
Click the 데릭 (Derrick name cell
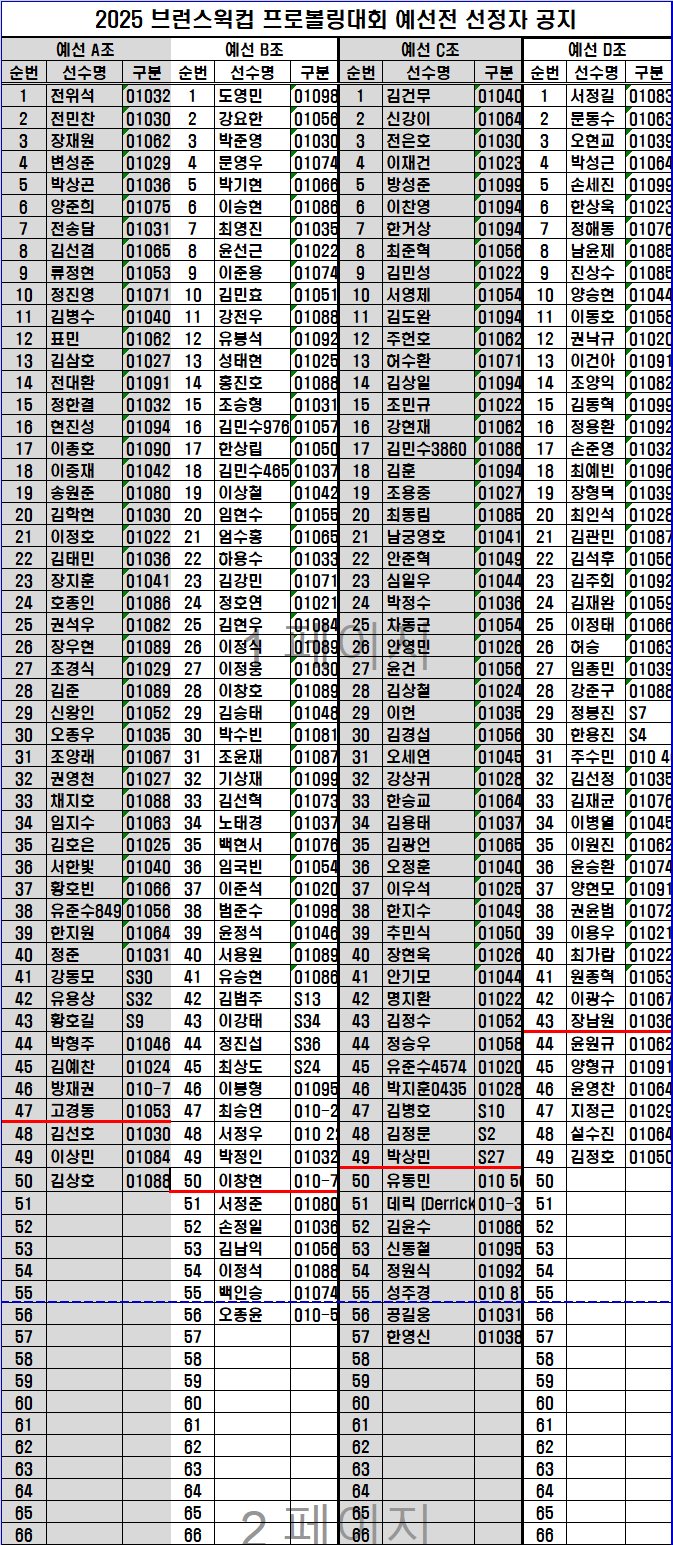click(429, 1202)
